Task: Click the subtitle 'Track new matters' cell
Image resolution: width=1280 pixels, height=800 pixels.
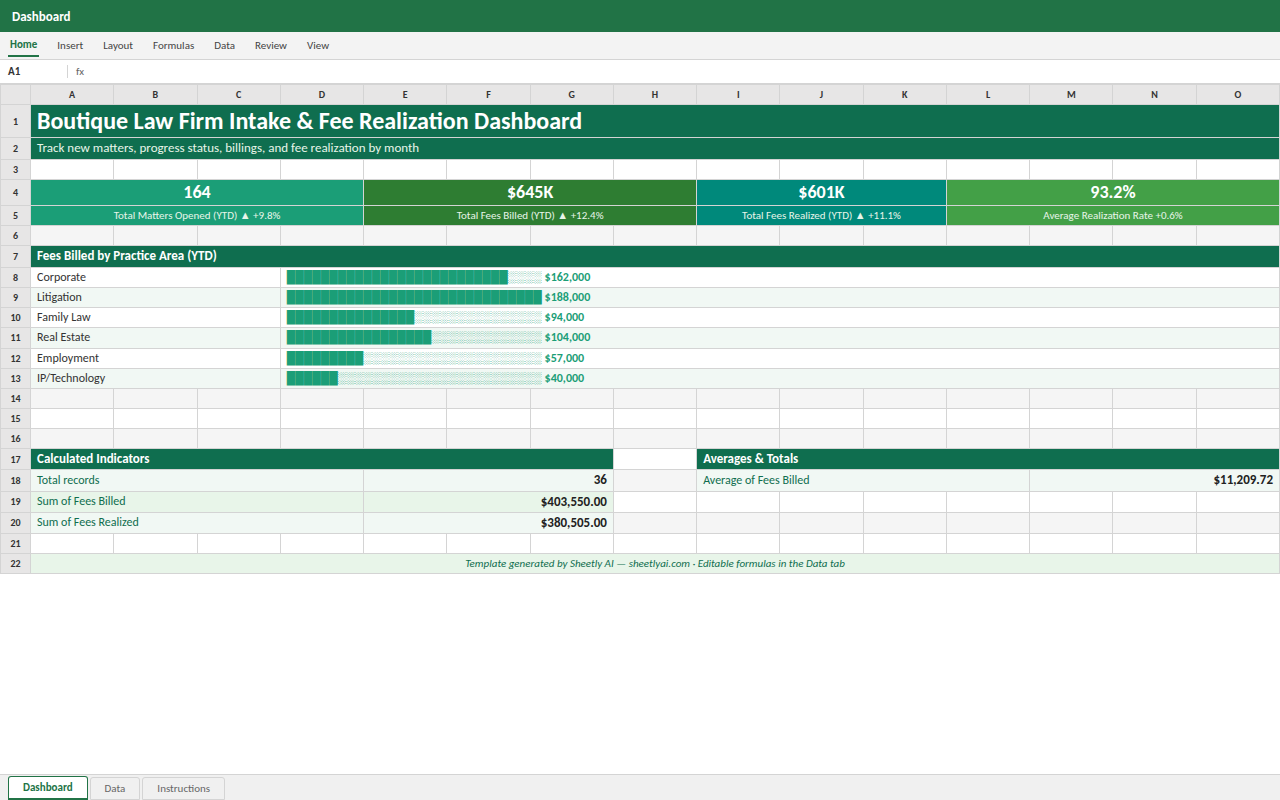Action: 655,148
